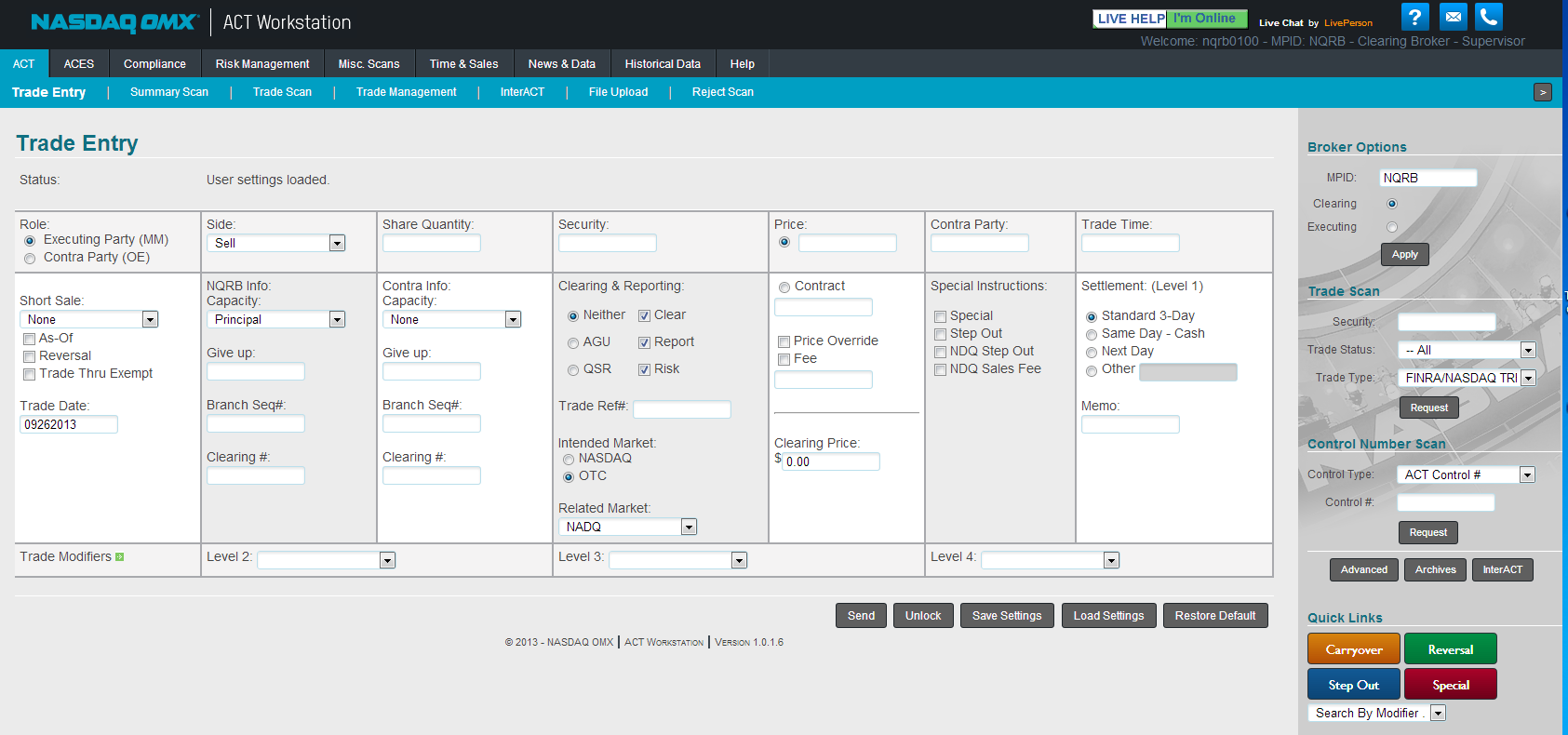Screen dimensions: 1568x735
Task: Select the AGU radio button
Action: tap(573, 343)
